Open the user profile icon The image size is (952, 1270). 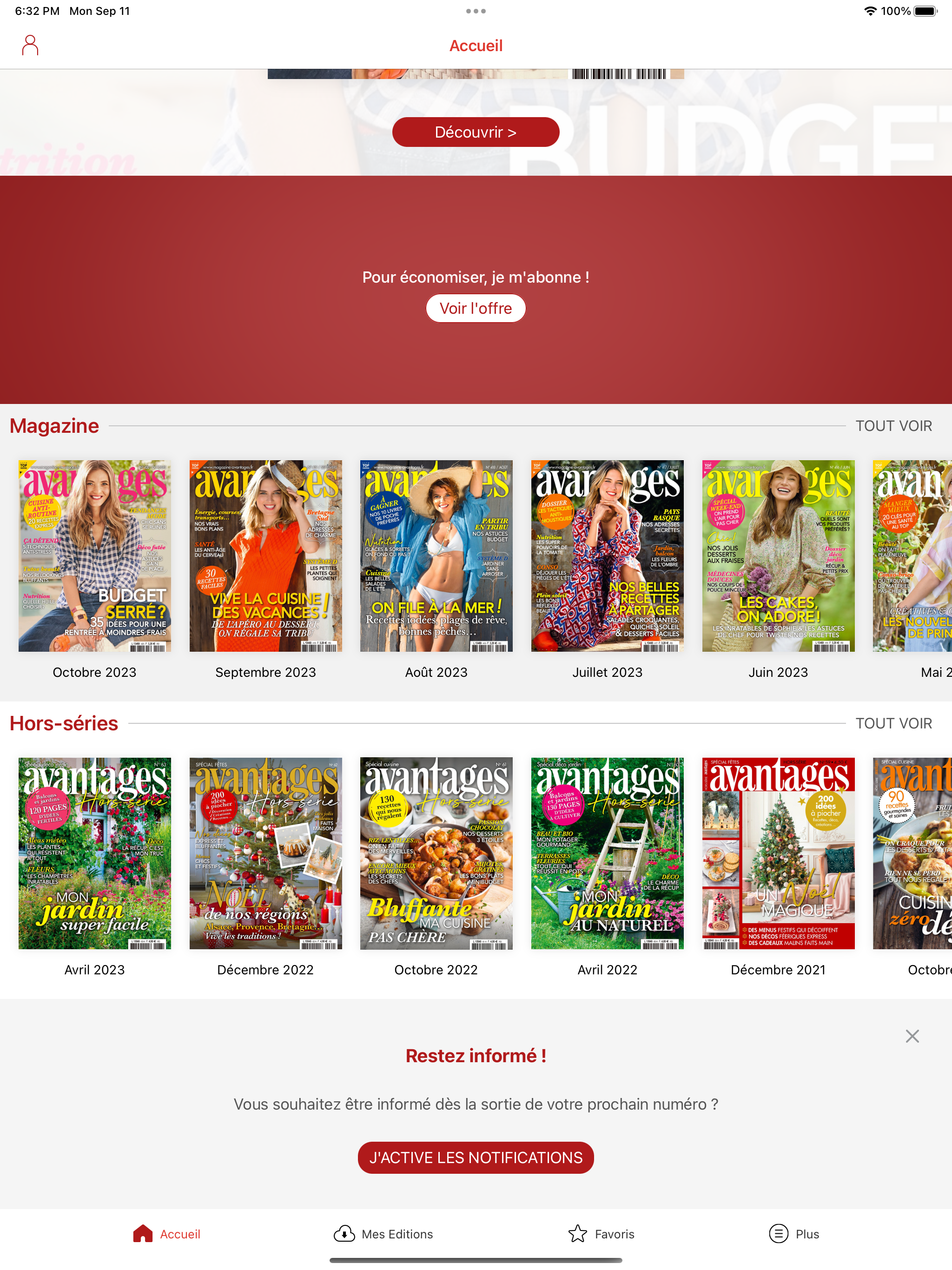click(30, 46)
